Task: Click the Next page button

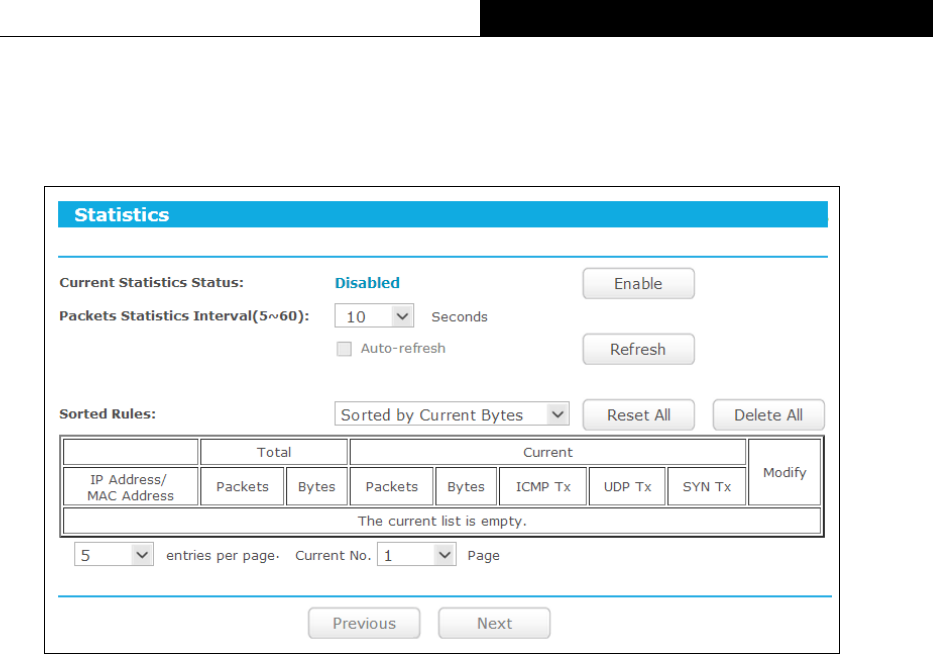Action: [494, 623]
